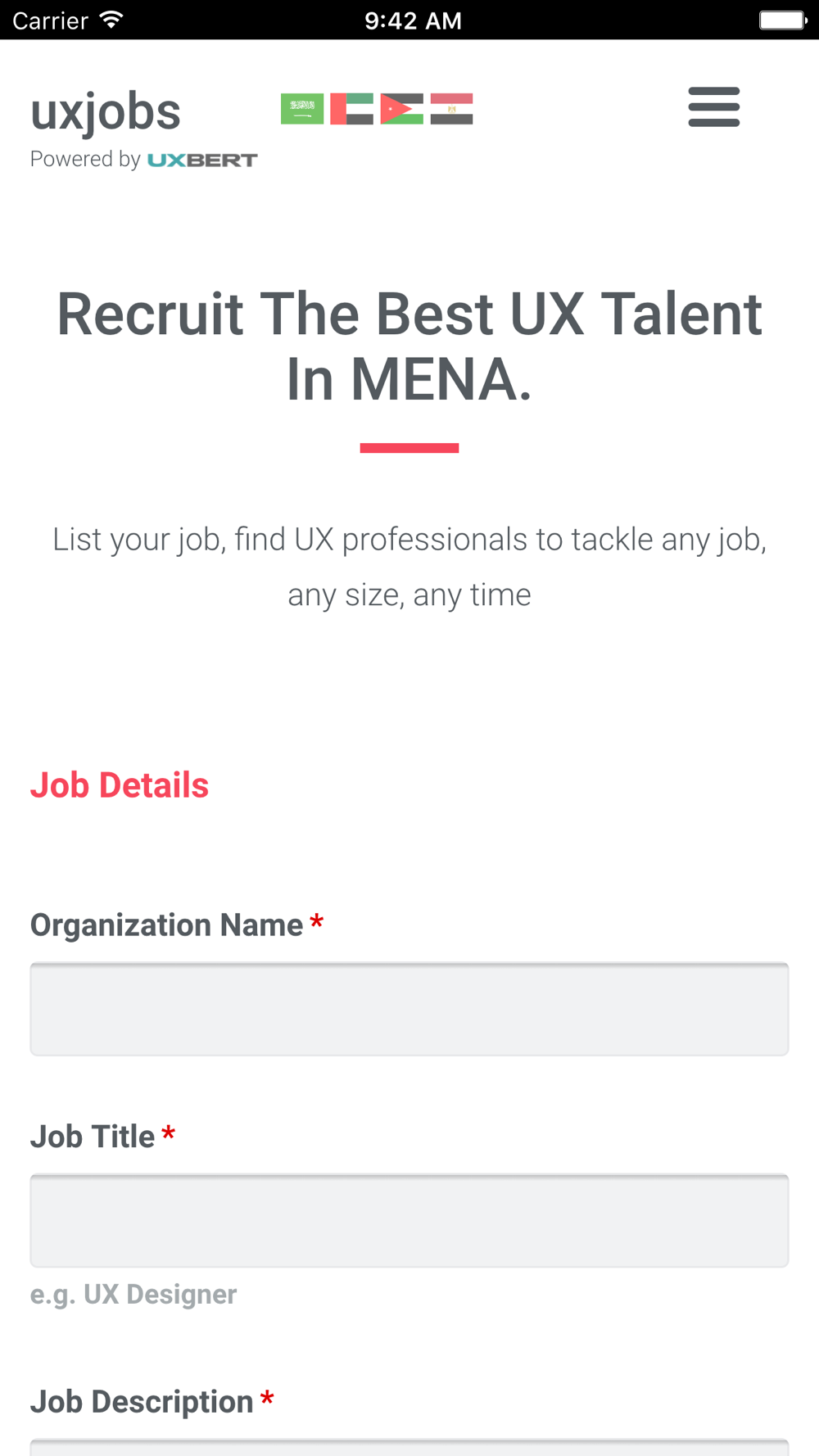Select the Saudi Arabia flag
Viewport: 819px width, 1456px height.
[302, 109]
